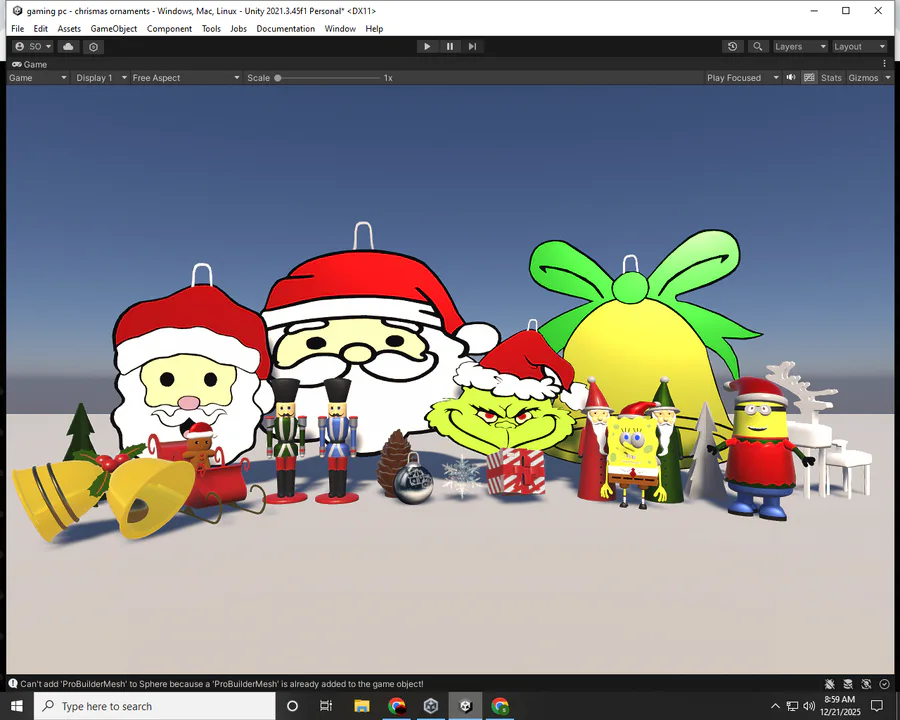Advance one frame with the Step button
The width and height of the screenshot is (900, 720).
pyautogui.click(x=472, y=47)
